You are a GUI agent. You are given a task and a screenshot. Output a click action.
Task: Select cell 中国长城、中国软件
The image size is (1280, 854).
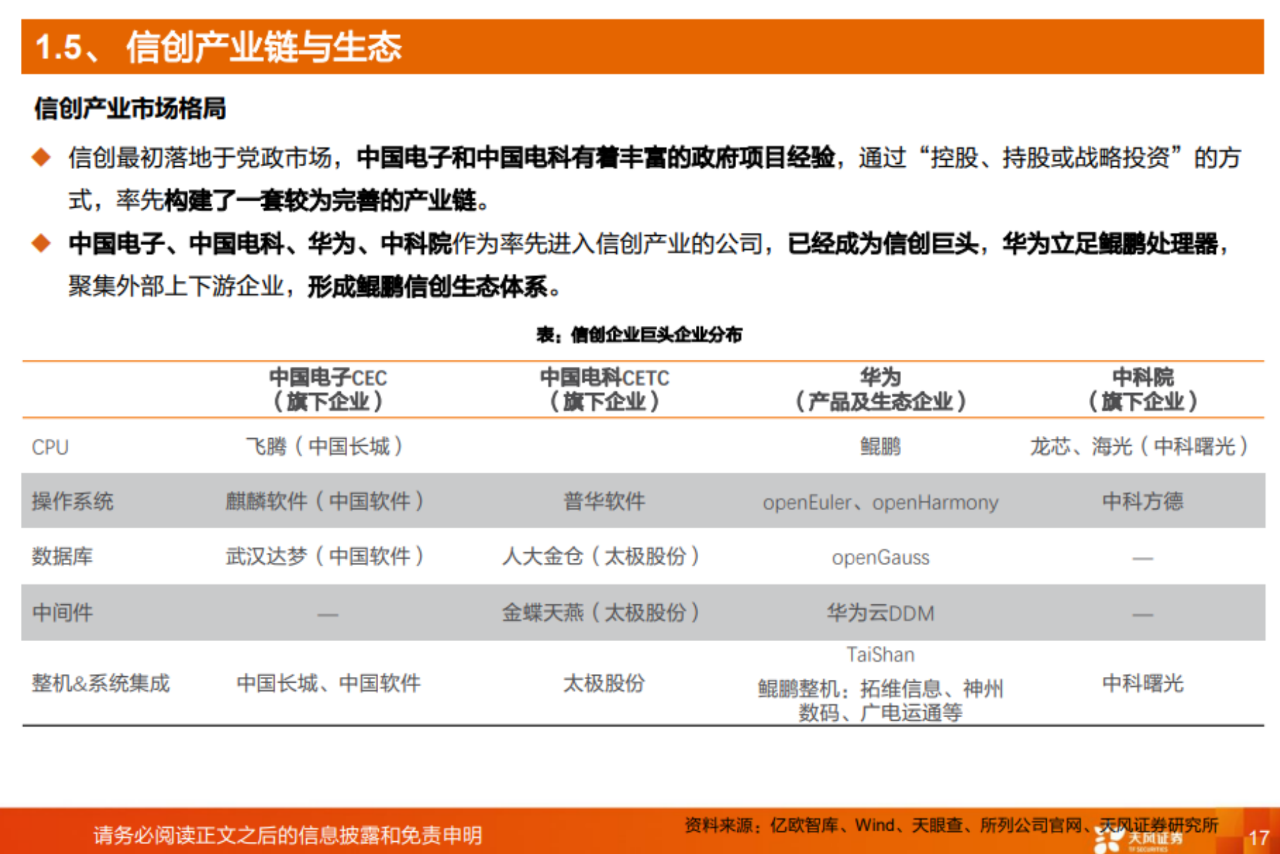[x=328, y=684]
